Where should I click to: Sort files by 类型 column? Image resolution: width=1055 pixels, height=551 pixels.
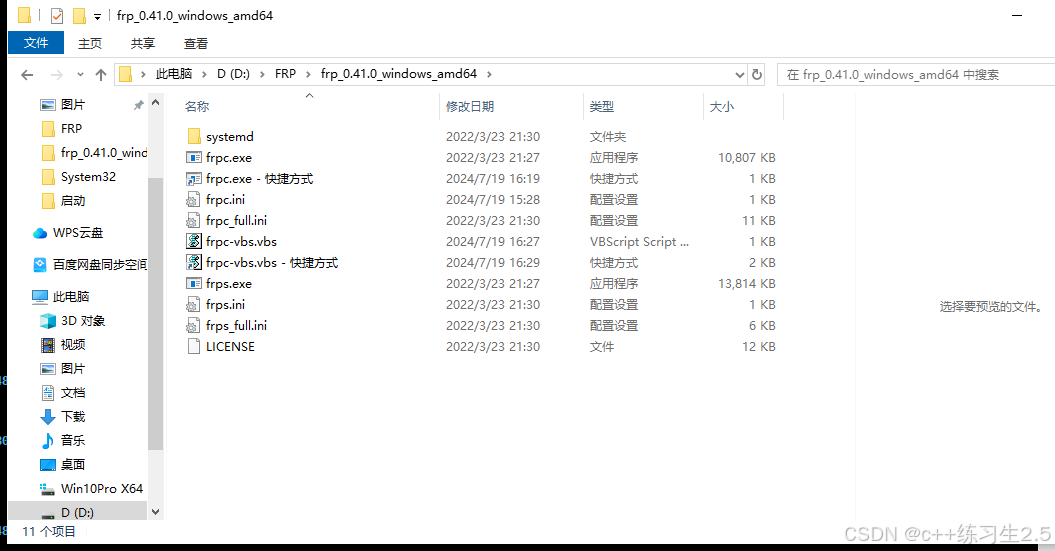click(644, 106)
